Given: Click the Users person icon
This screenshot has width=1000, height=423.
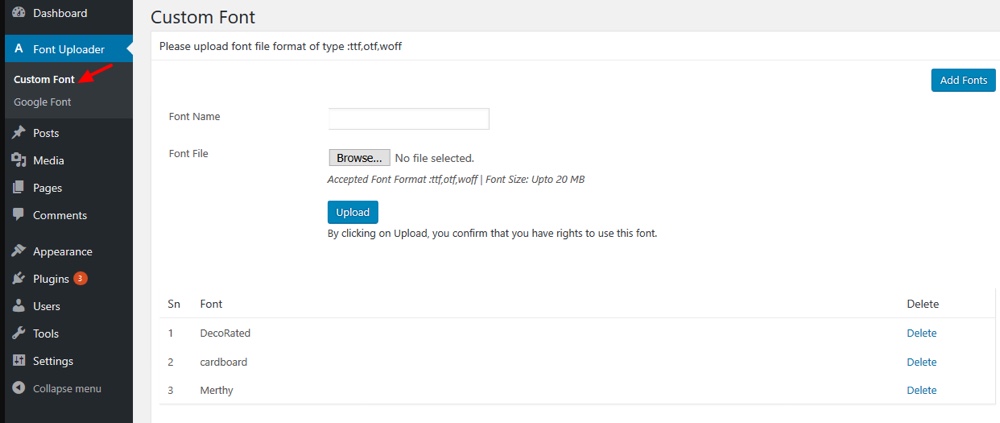Looking at the screenshot, I should pos(18,306).
